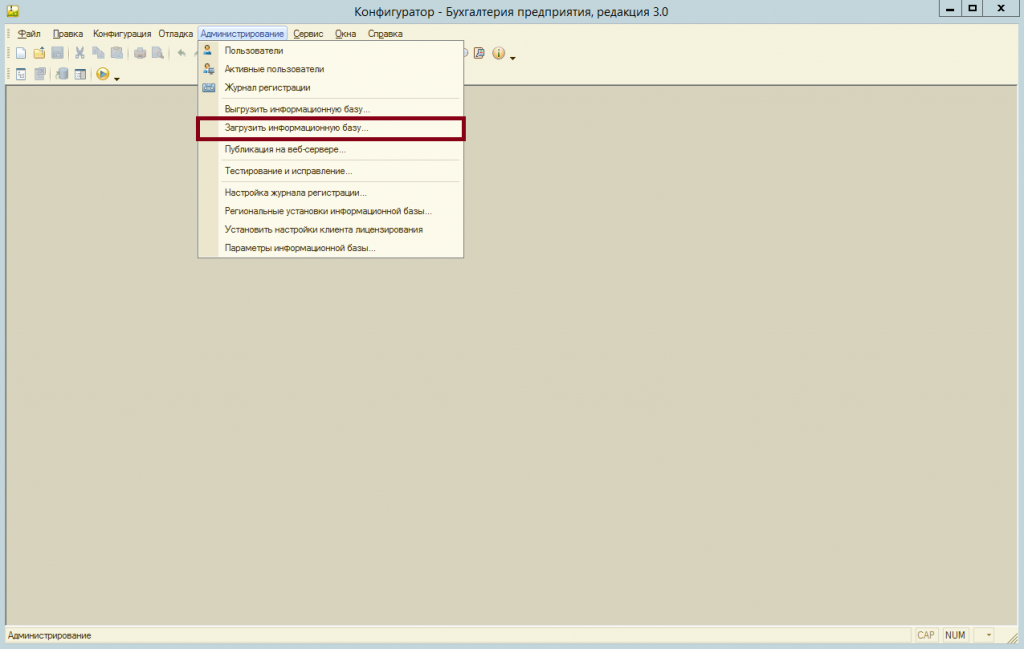Select Активные пользователи menu entry
1024x649 pixels.
331,69
